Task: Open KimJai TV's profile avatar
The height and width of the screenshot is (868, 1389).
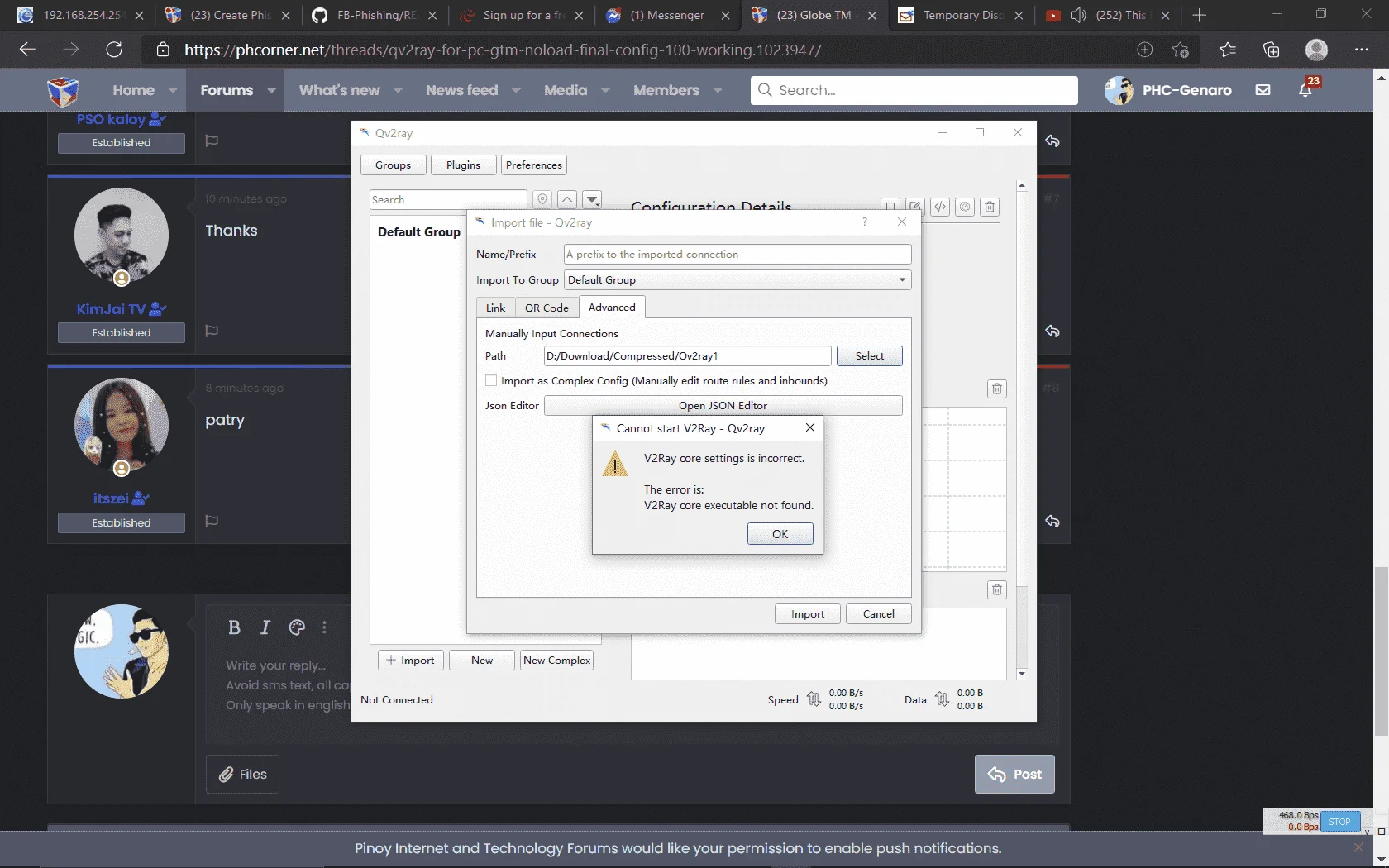Action: tap(122, 236)
